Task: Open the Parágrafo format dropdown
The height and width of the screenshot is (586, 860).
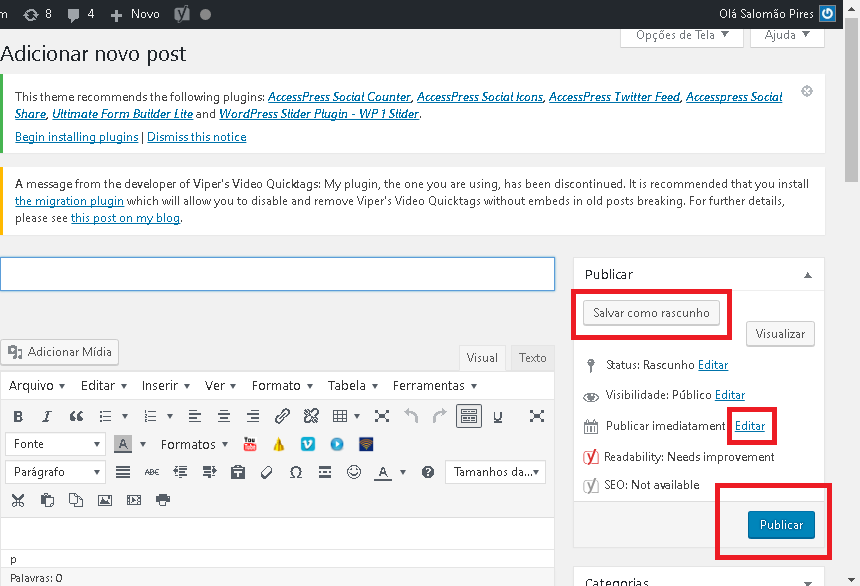Action: tap(55, 472)
